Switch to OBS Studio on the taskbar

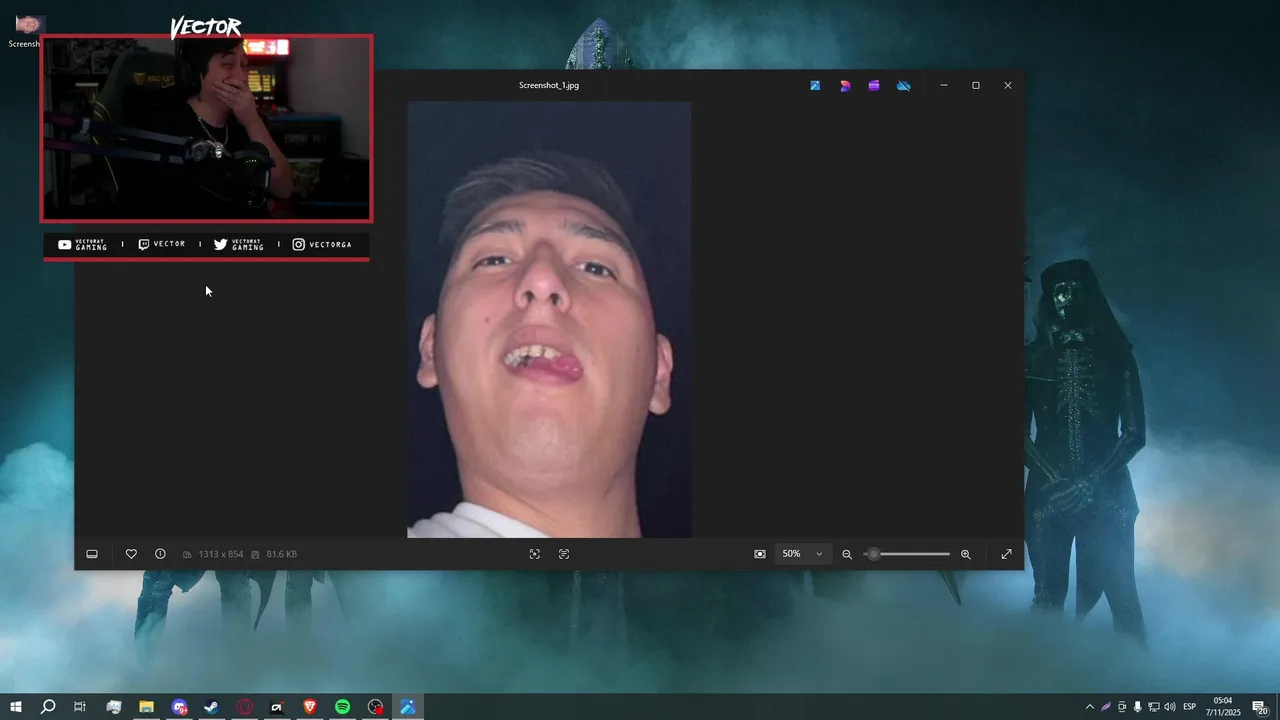[x=376, y=707]
